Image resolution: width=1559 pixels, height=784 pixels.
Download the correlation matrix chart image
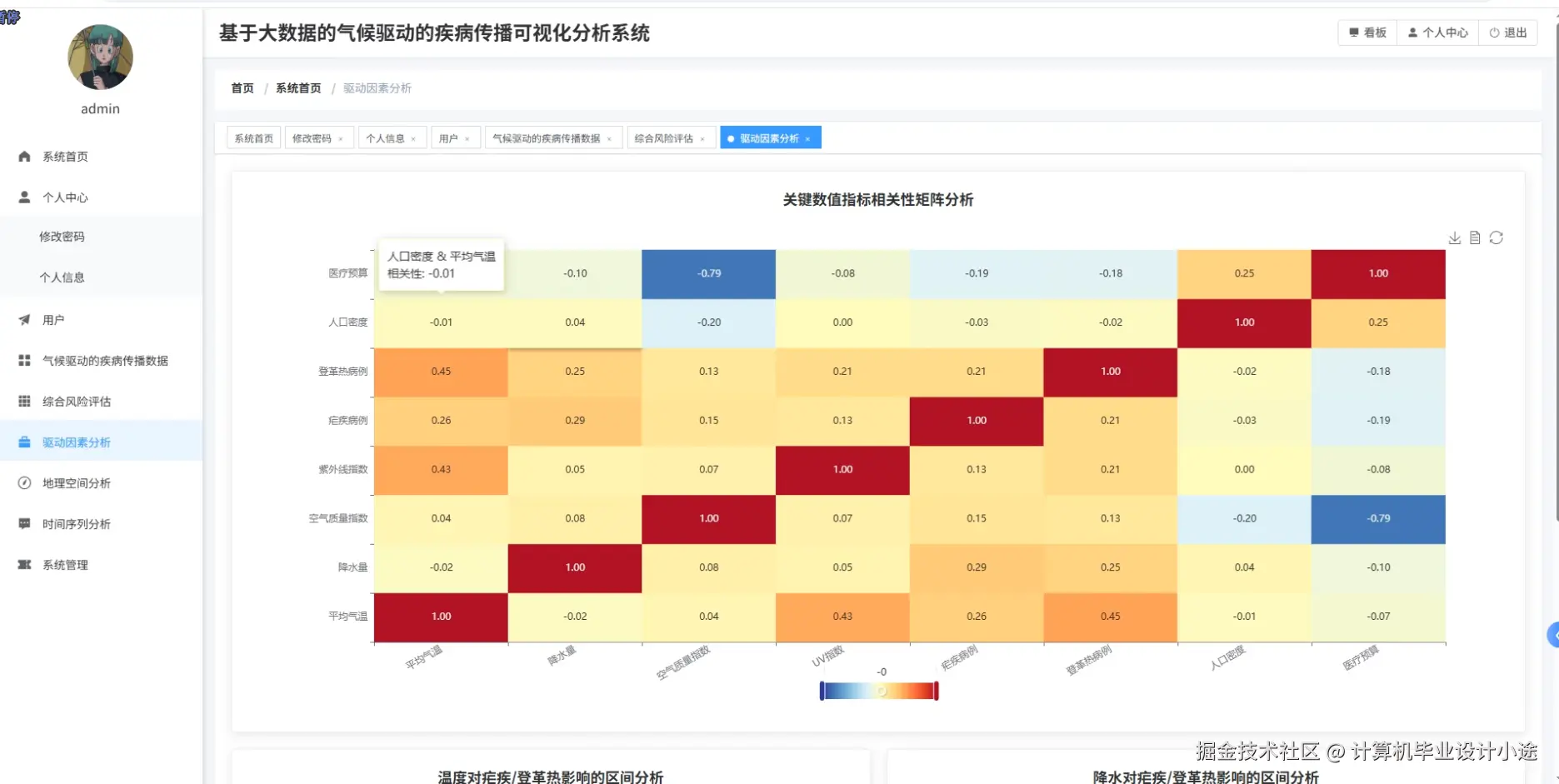(1455, 237)
